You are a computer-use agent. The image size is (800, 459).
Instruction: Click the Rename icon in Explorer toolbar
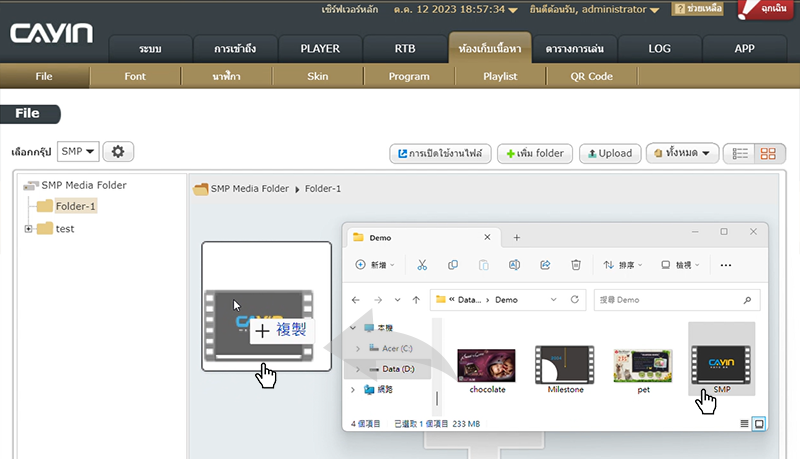[x=514, y=265]
